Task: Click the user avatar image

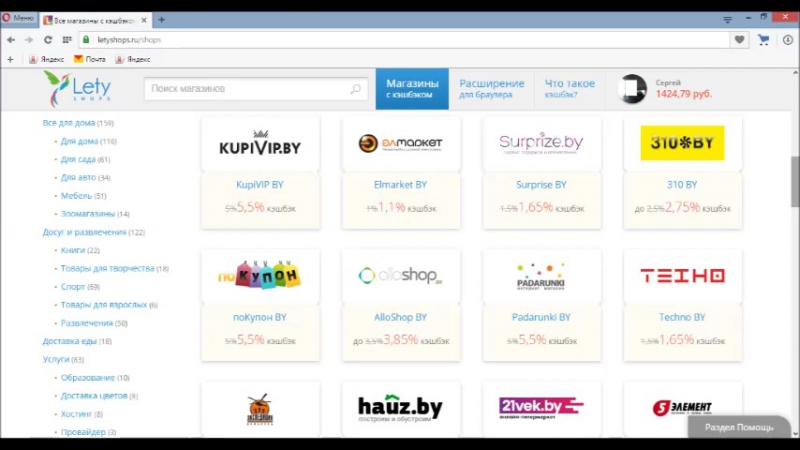Action: tap(633, 89)
